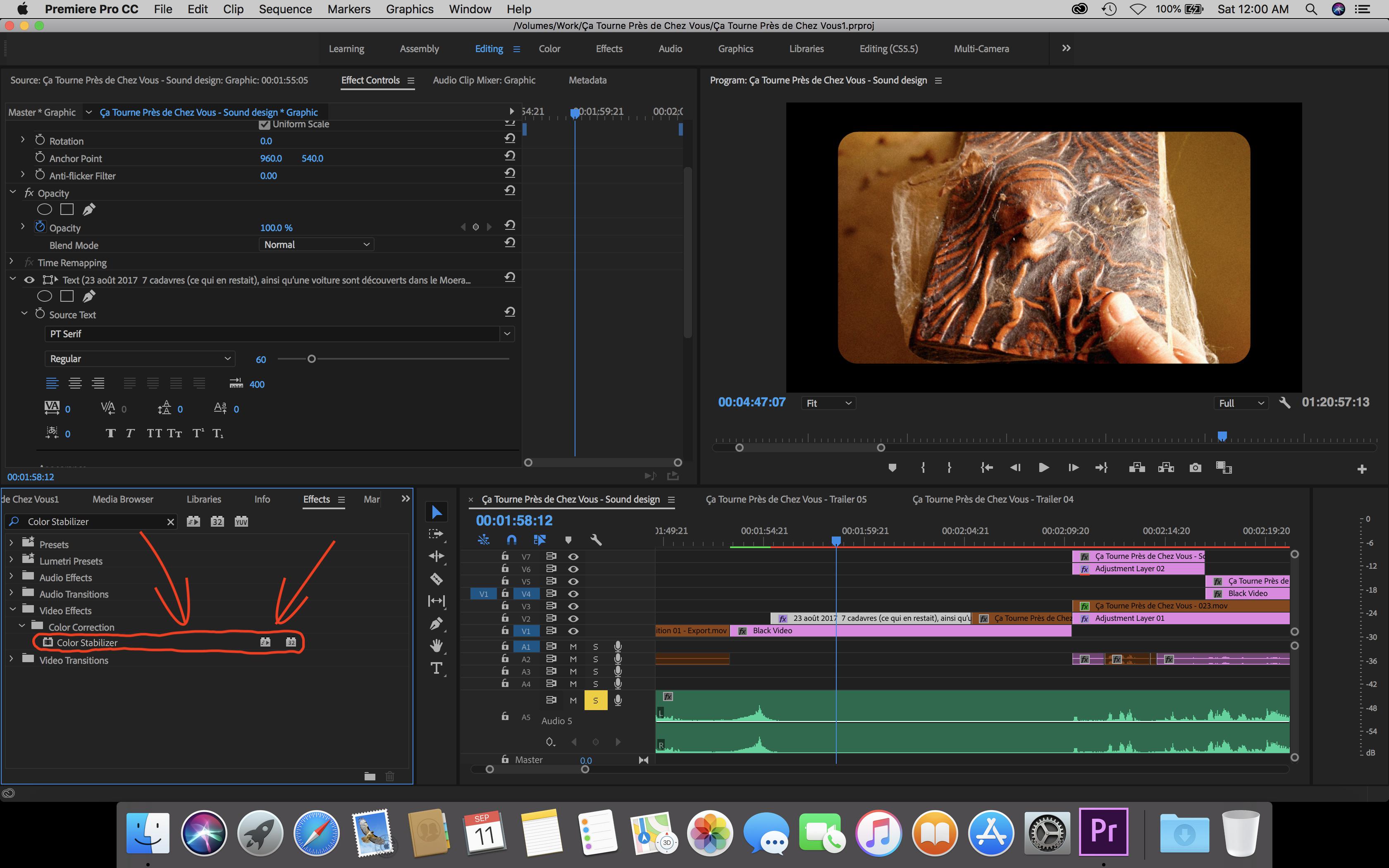The width and height of the screenshot is (1389, 868).
Task: Open the Blend Mode dropdown
Action: 317,244
